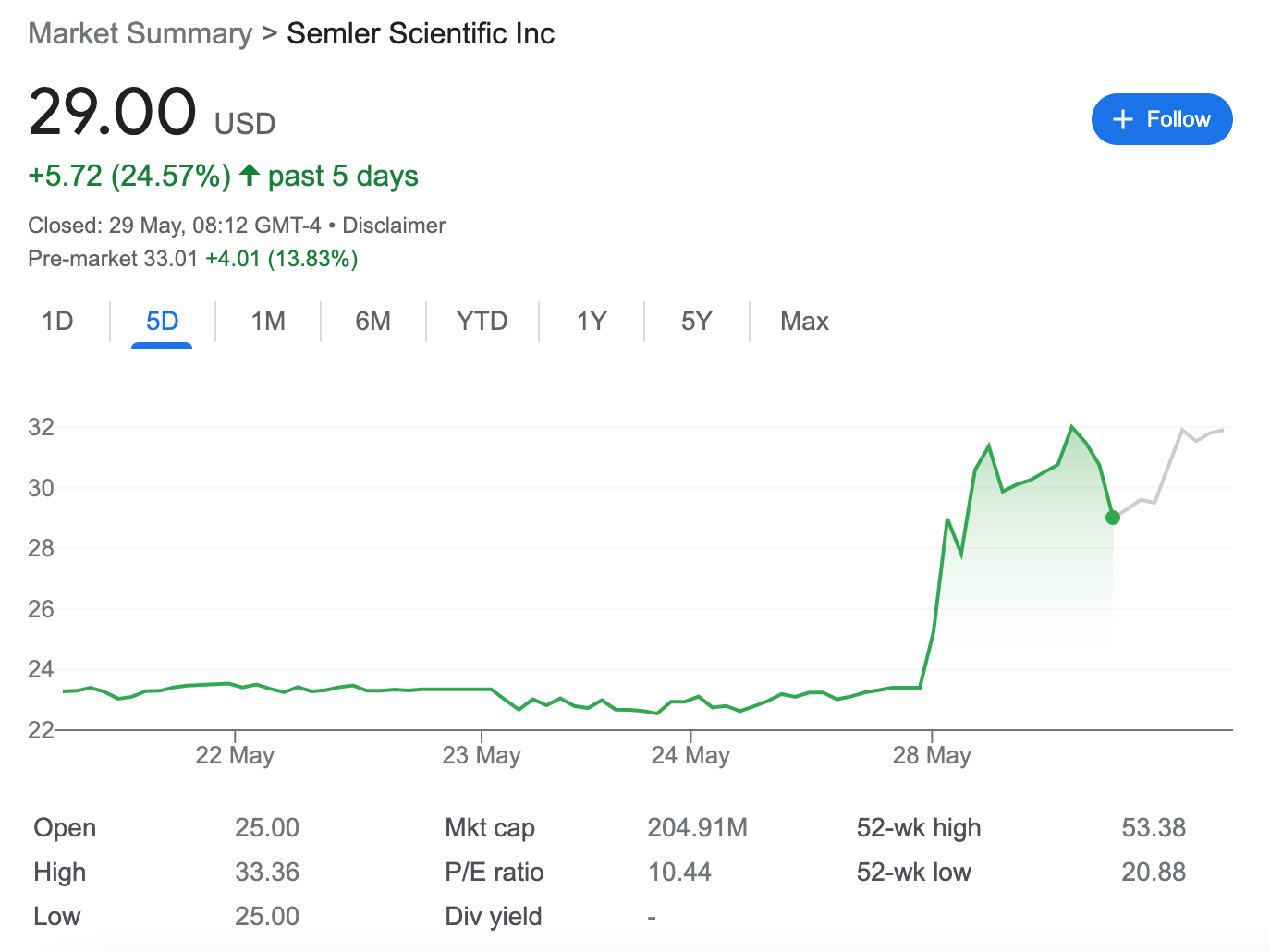Click the 22 May axis label

(x=235, y=755)
